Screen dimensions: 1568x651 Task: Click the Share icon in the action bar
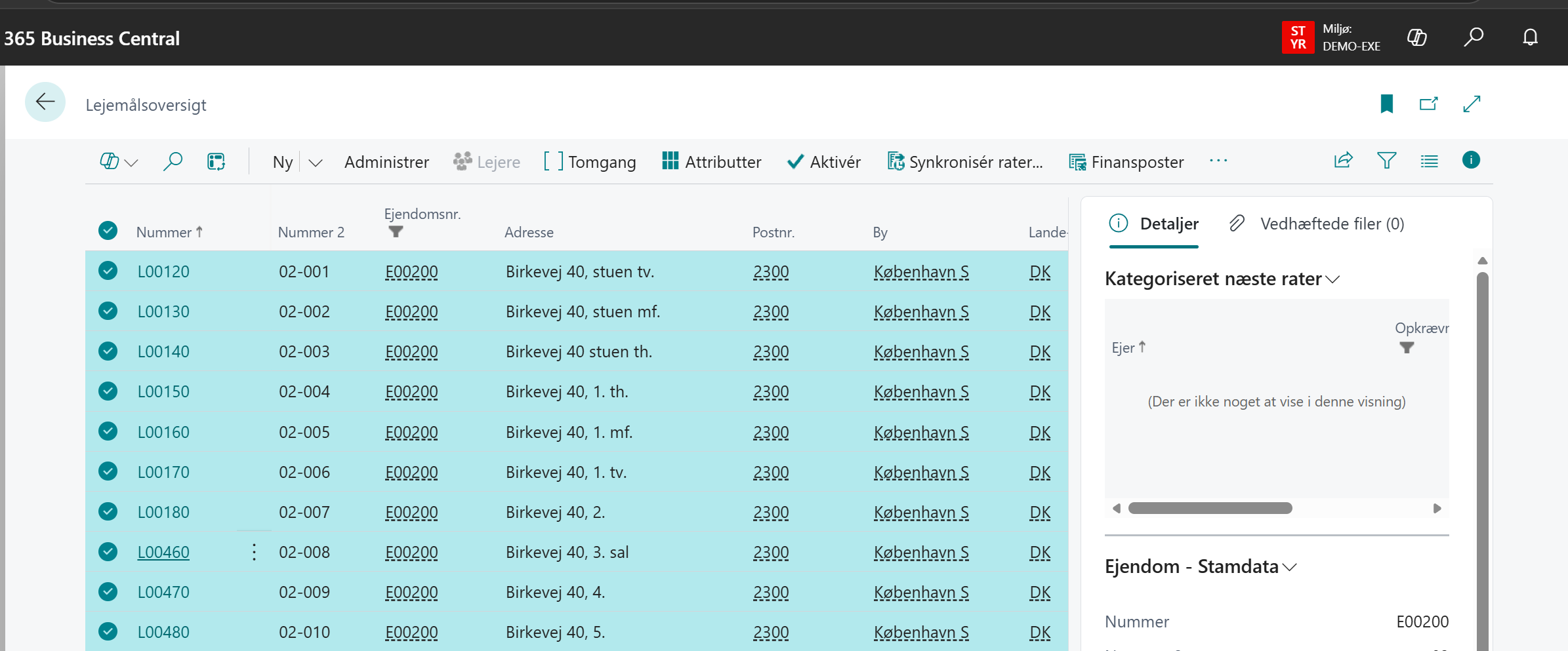point(1343,161)
